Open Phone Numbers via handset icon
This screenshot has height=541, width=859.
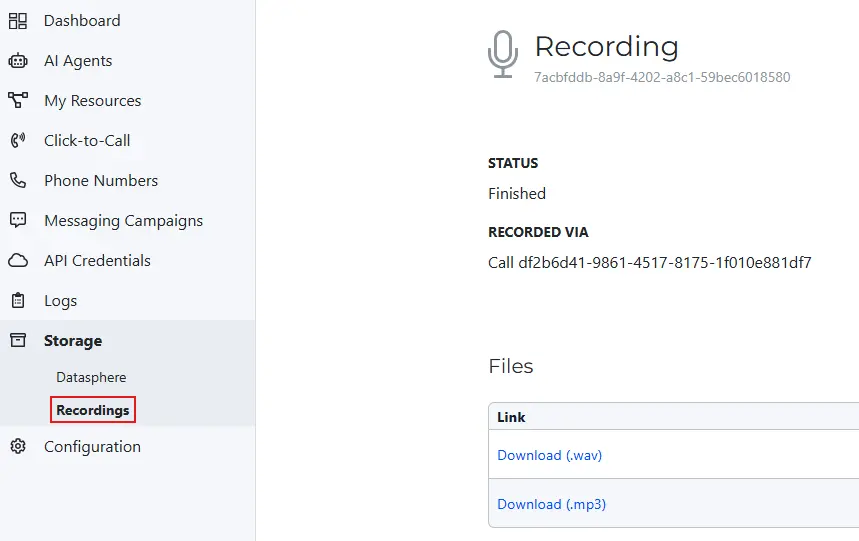click(x=18, y=181)
